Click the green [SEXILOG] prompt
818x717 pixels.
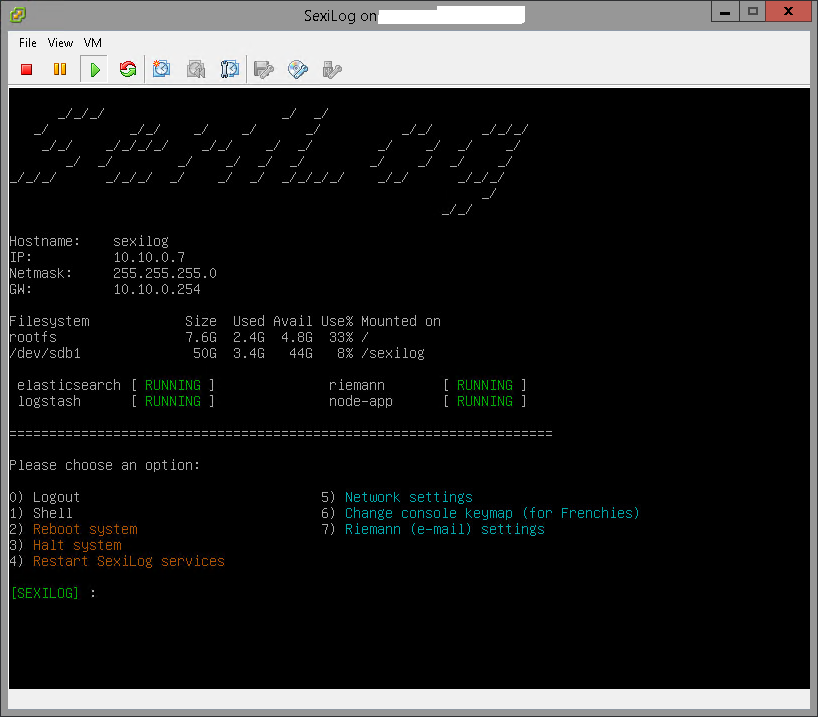click(x=45, y=593)
